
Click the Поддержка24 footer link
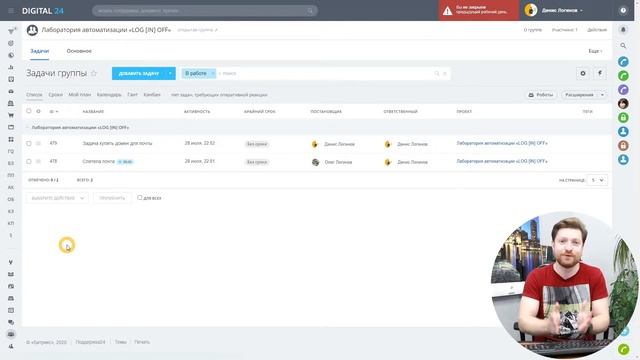click(x=91, y=342)
